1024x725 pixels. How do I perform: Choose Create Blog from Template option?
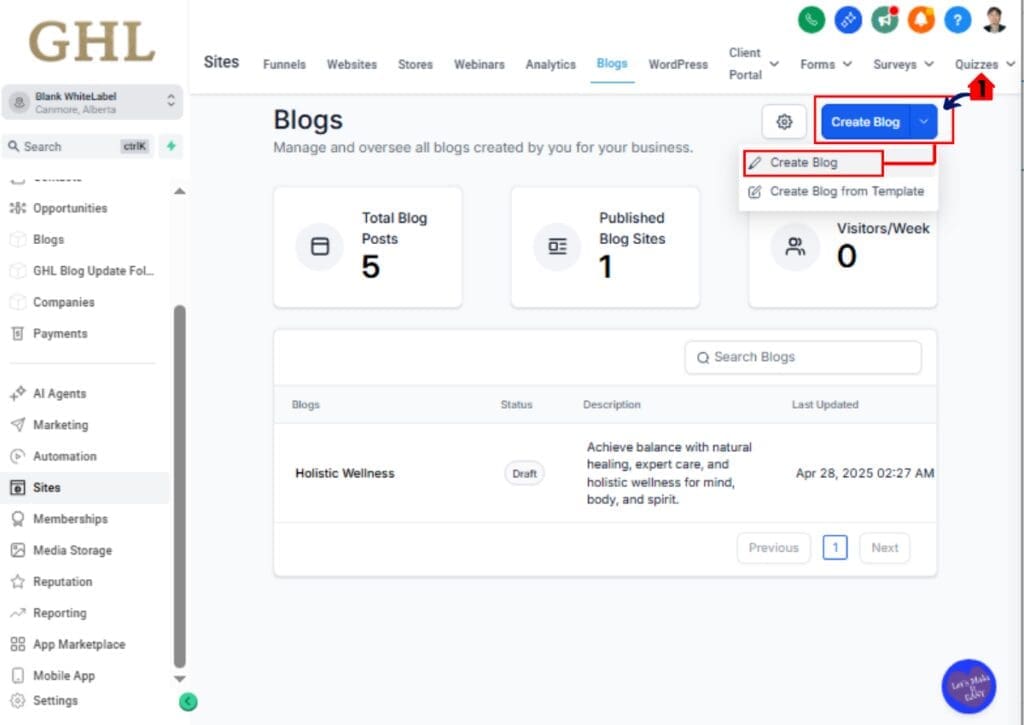tap(848, 191)
